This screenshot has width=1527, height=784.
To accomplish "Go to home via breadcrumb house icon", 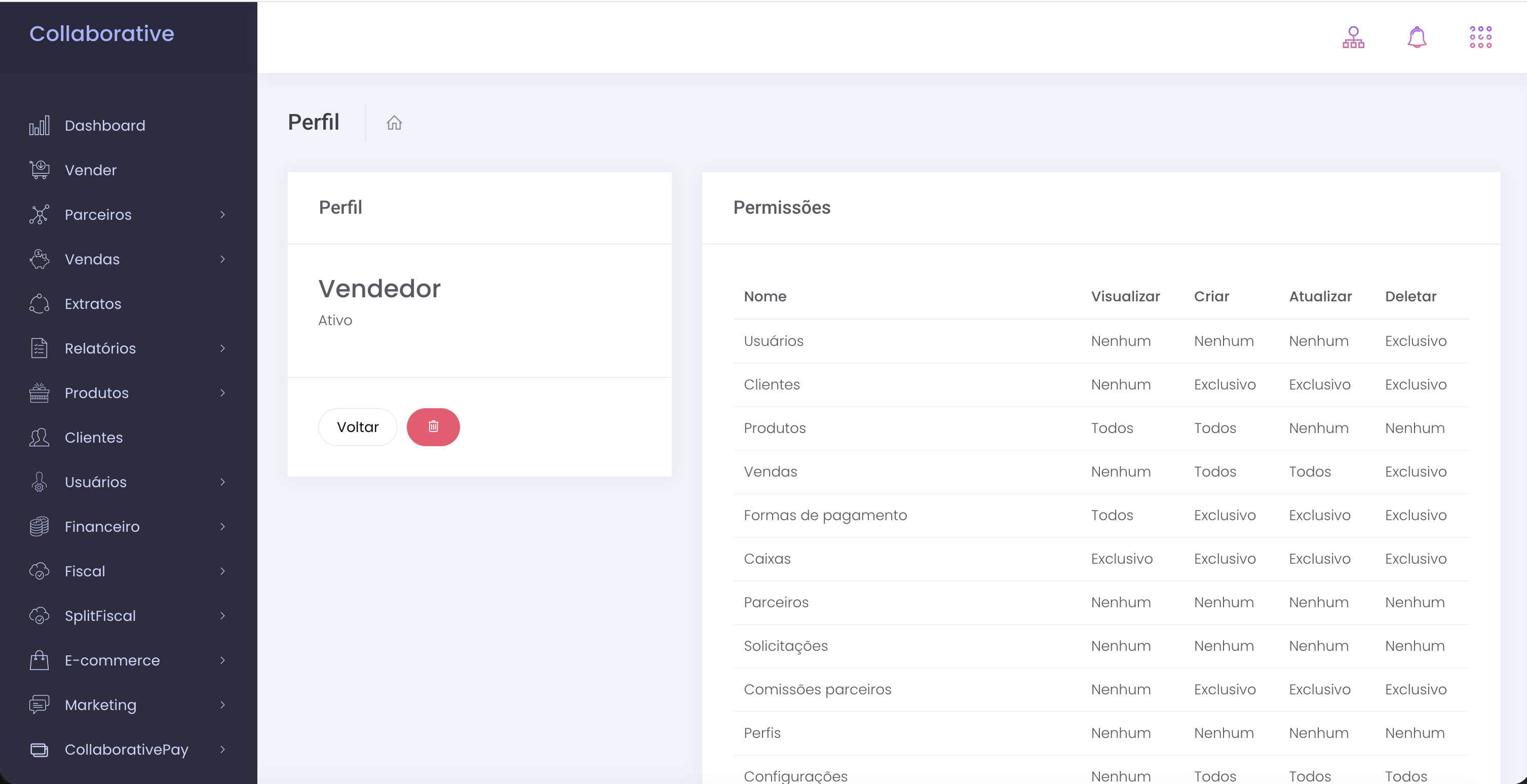I will [394, 123].
